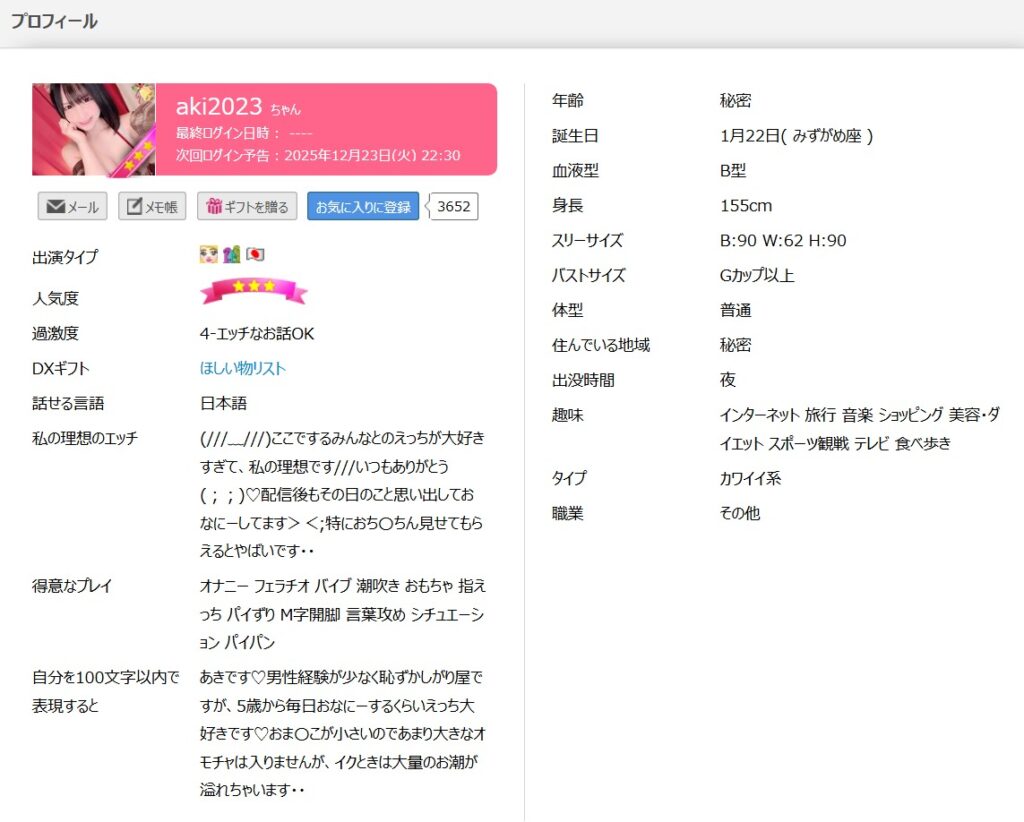
Task: Click the カワイイ系 type value
Action: [x=750, y=478]
